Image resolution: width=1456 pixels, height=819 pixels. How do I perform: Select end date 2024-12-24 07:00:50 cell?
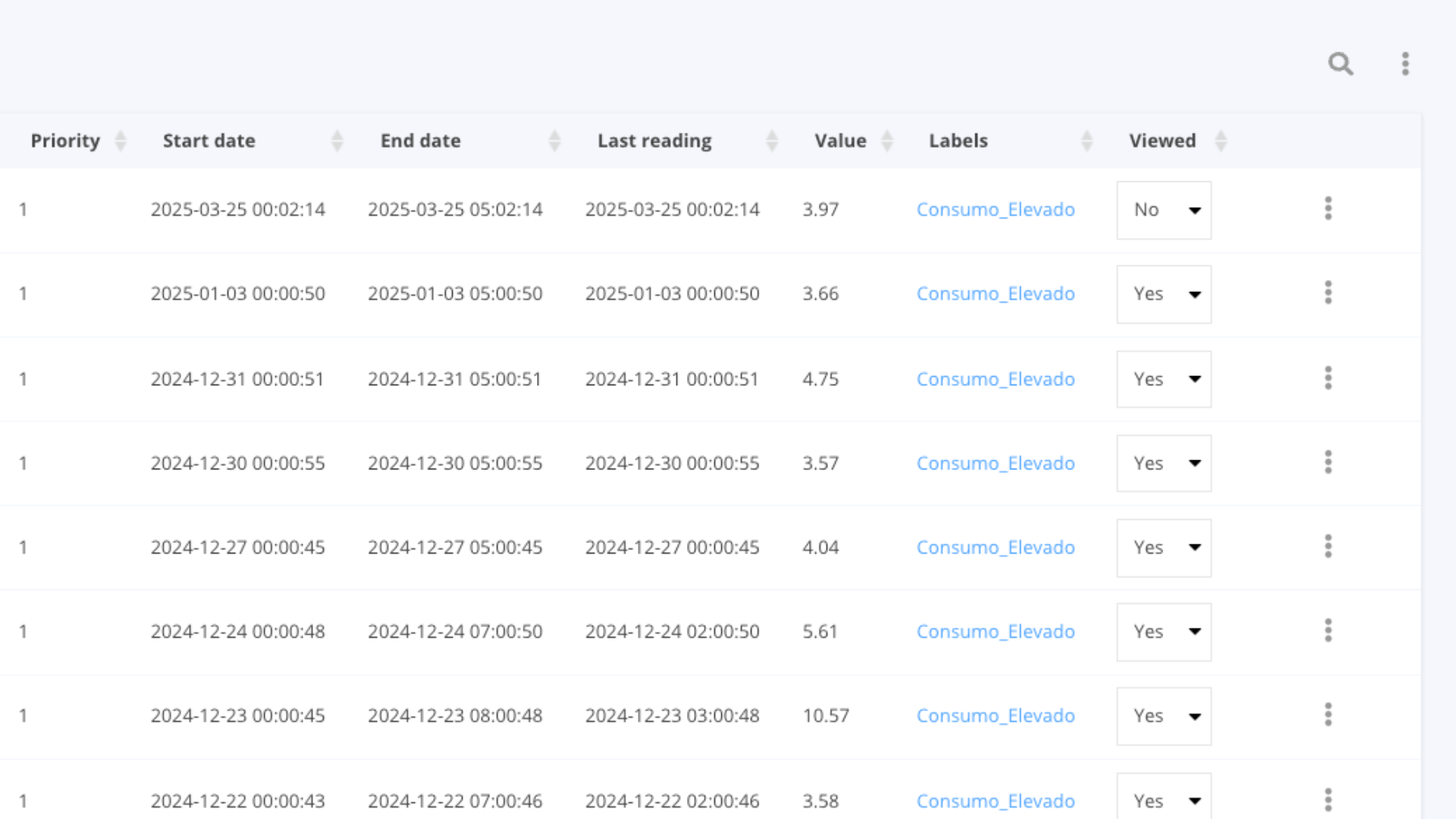[455, 632]
